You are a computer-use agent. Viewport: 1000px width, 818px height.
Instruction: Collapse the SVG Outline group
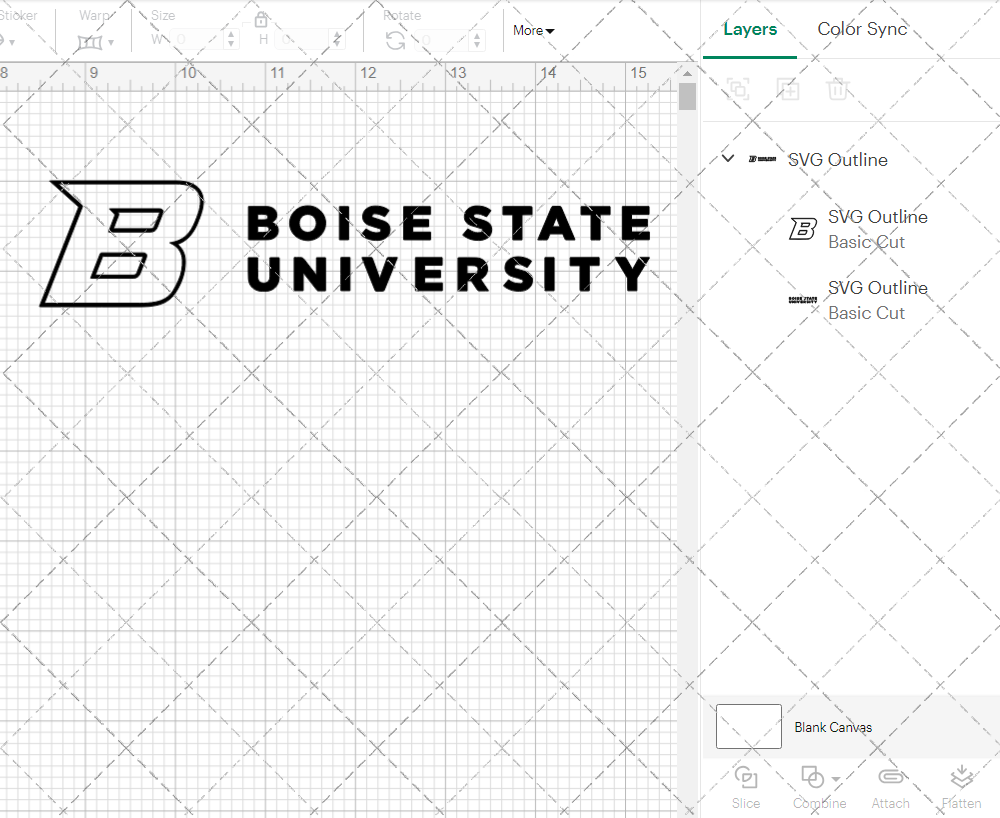click(728, 158)
